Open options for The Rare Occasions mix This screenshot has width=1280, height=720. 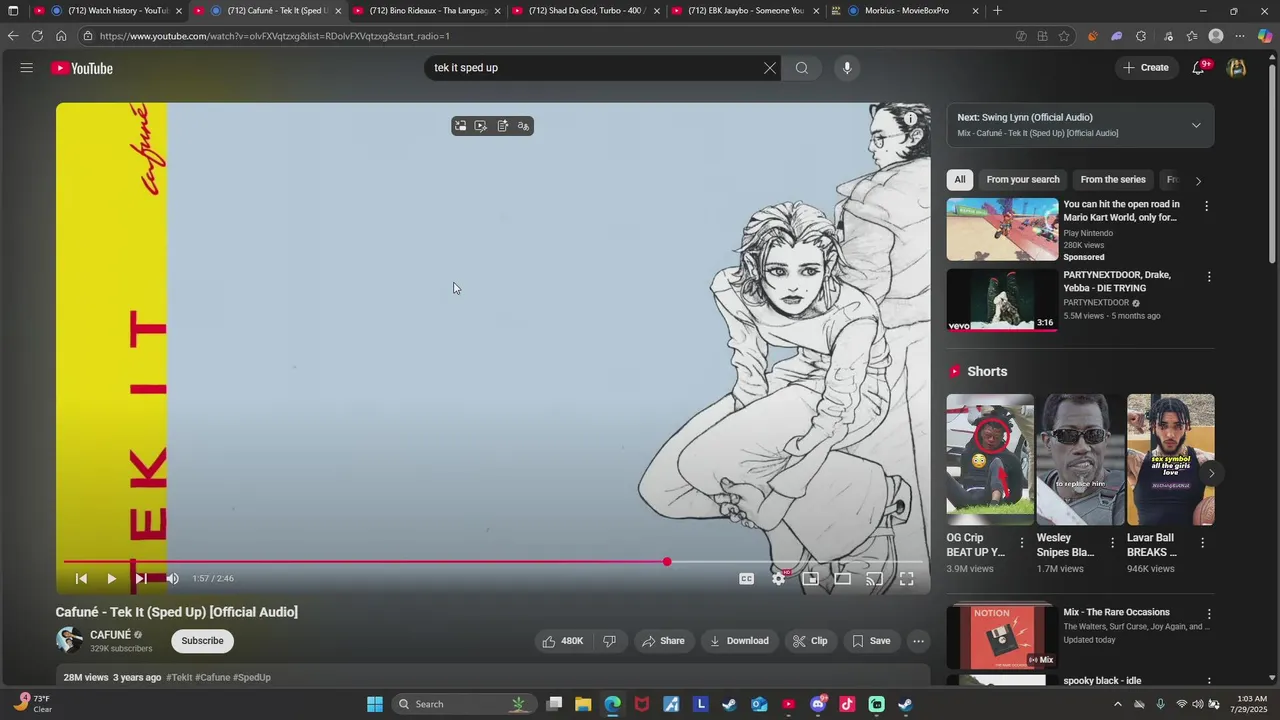coord(1208,614)
